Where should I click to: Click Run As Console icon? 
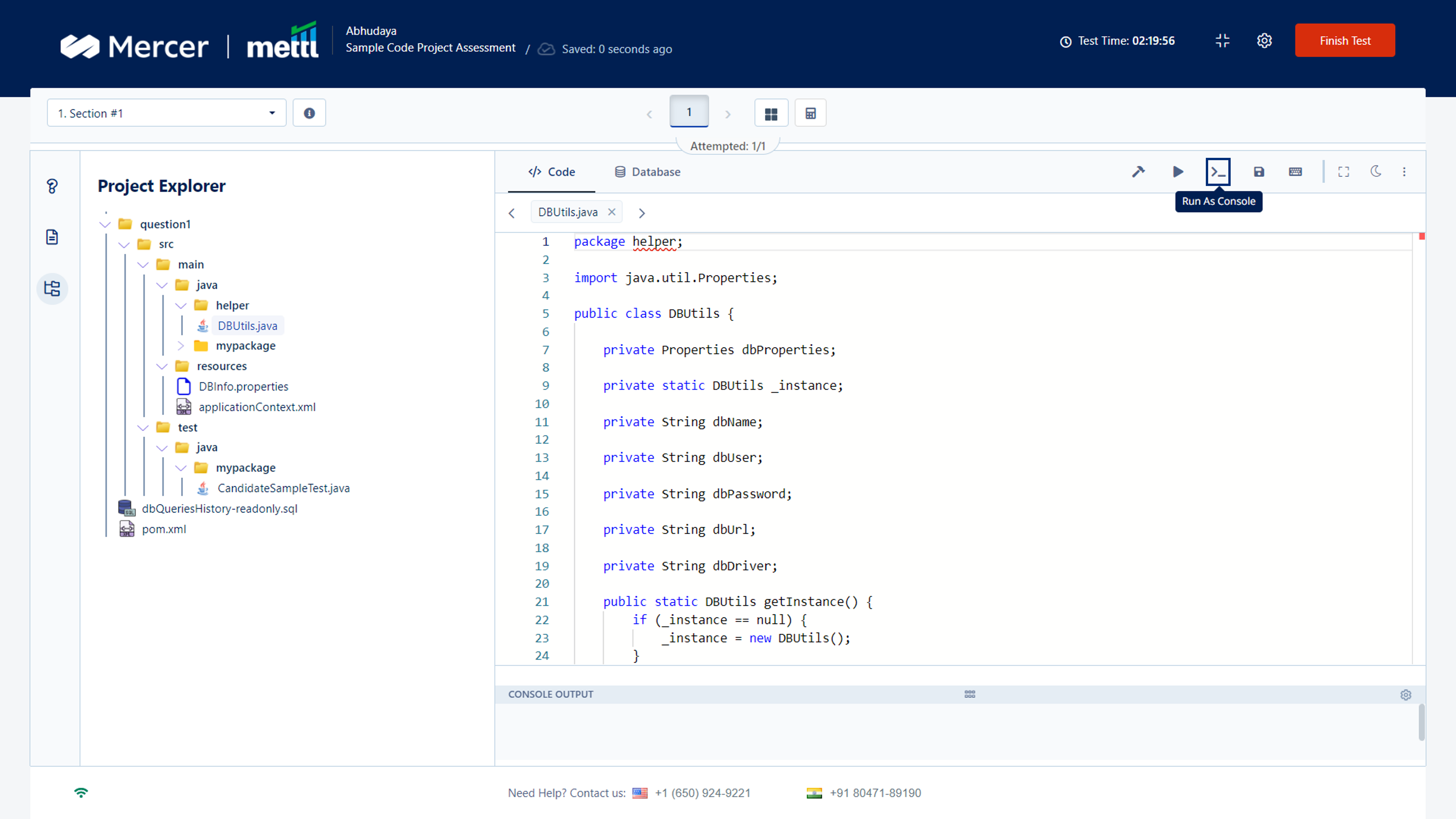[1218, 171]
